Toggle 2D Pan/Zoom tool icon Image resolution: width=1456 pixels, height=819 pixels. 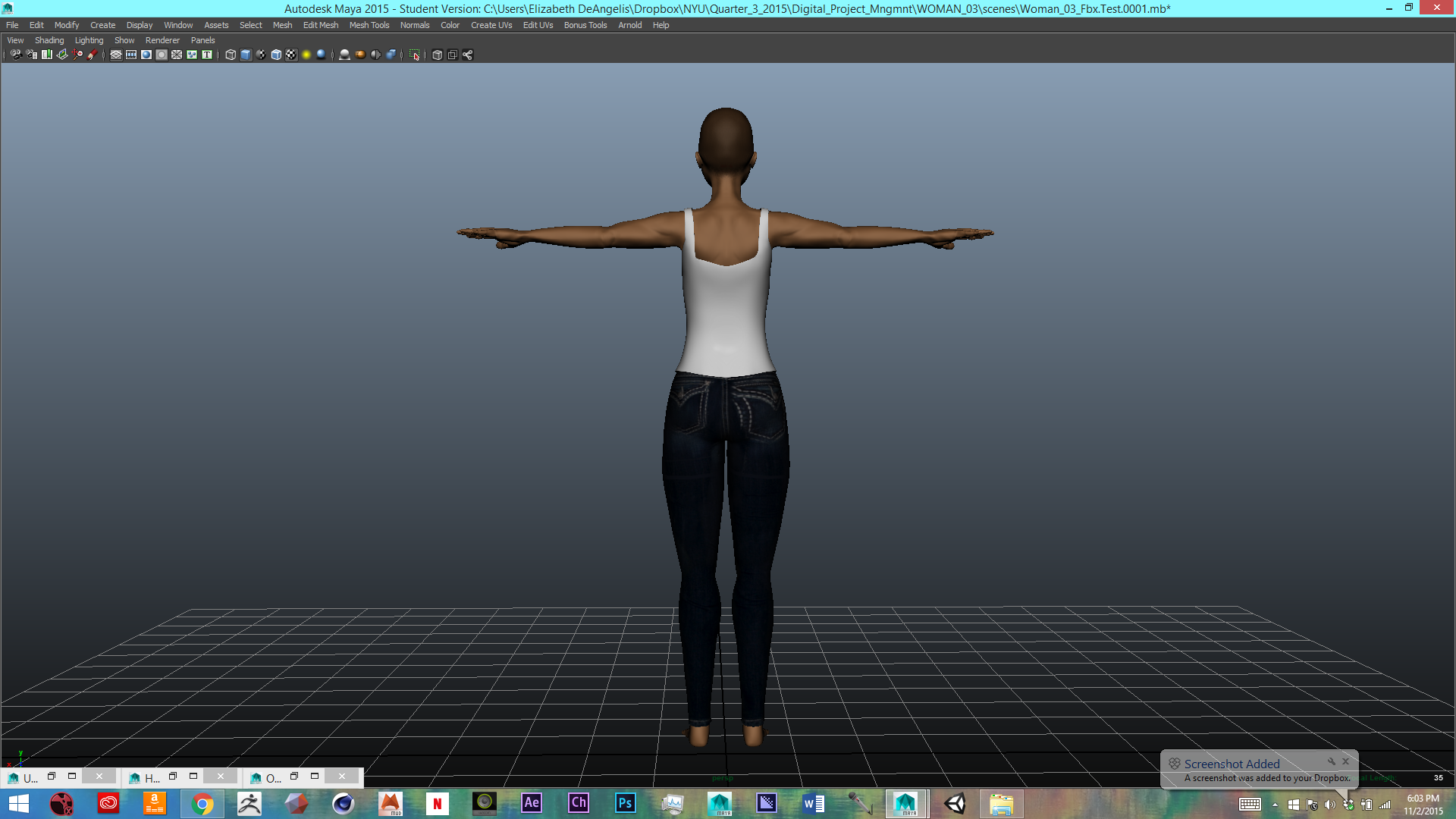77,55
